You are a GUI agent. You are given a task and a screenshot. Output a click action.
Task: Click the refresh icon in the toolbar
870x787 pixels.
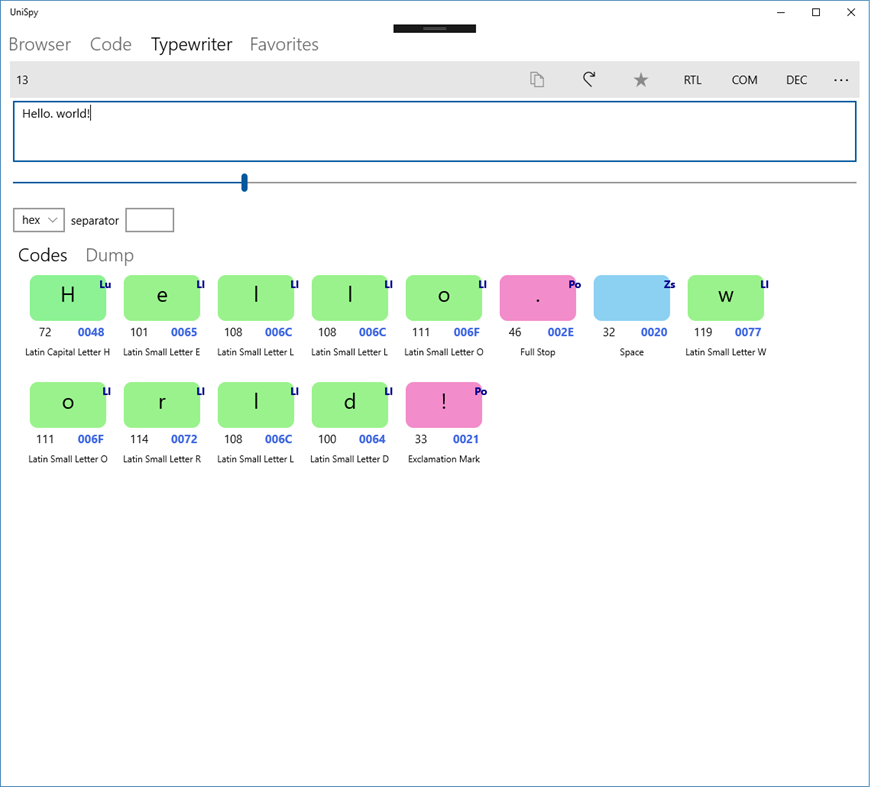click(589, 80)
